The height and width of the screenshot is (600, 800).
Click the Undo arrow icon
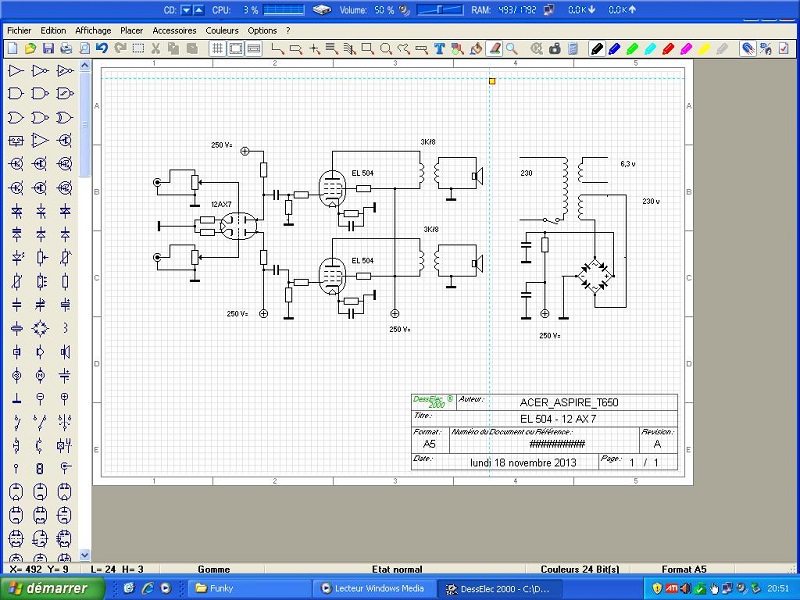pos(102,48)
